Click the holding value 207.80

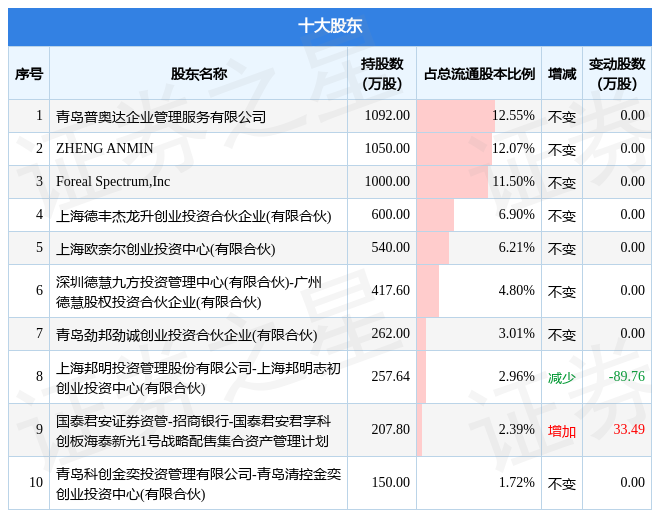(x=390, y=429)
